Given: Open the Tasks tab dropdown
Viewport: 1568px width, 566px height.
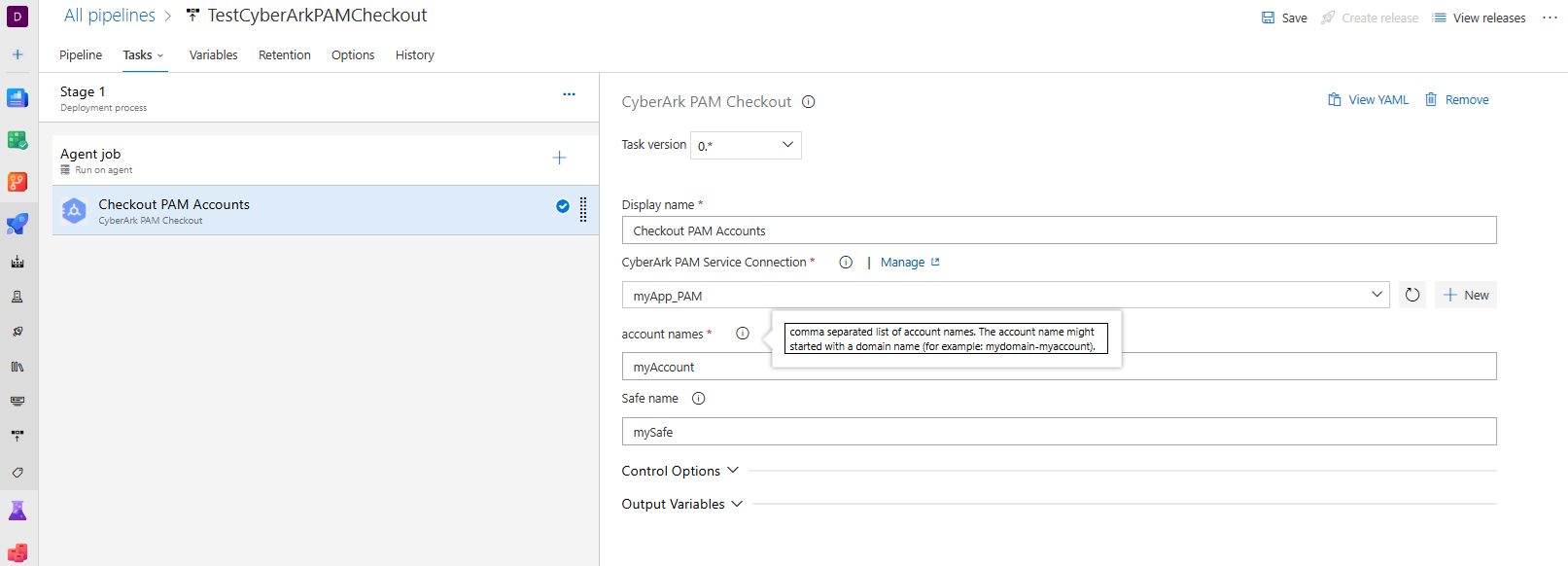Looking at the screenshot, I should pyautogui.click(x=144, y=55).
